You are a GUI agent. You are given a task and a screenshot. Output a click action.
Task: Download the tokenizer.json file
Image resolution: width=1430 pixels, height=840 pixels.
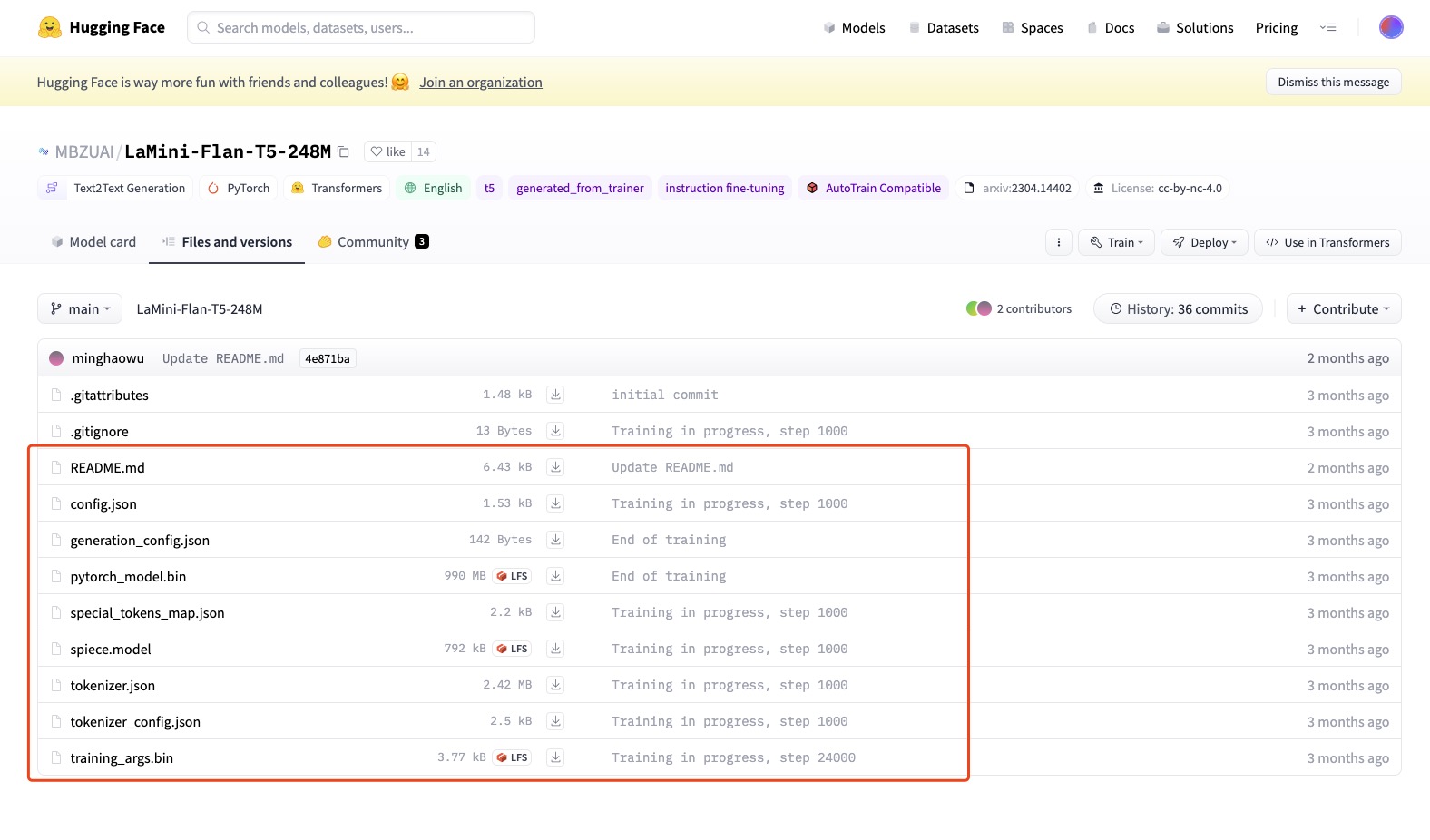556,685
